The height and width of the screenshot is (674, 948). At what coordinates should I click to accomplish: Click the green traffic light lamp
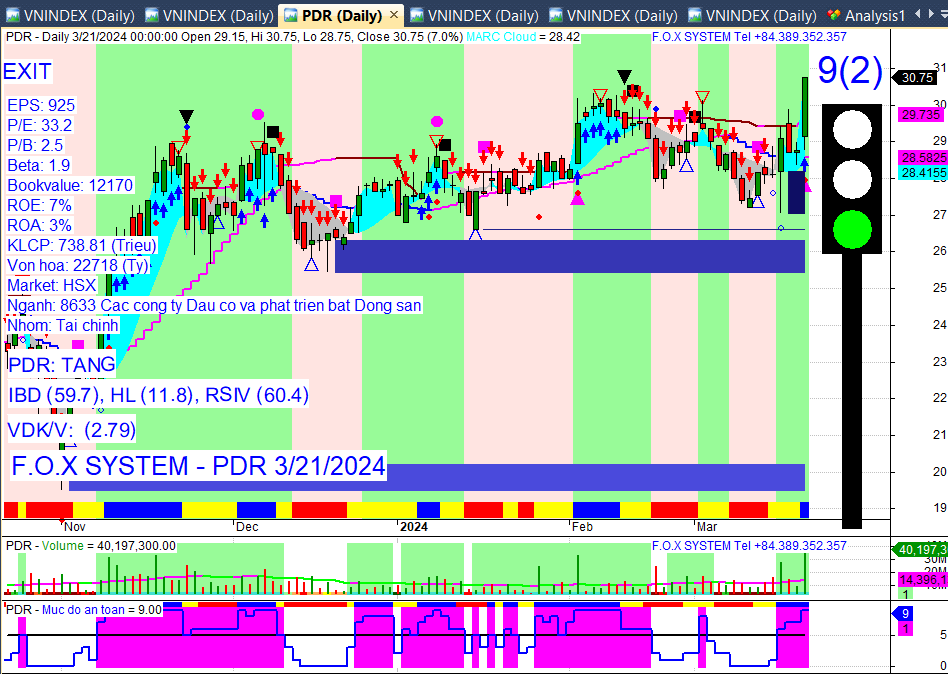tap(851, 229)
